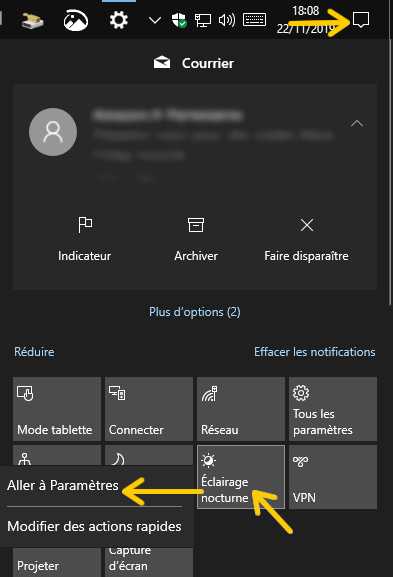Screen dimensions: 393x577
Task: Toggle Mode tablette quick action
Action: point(57,408)
